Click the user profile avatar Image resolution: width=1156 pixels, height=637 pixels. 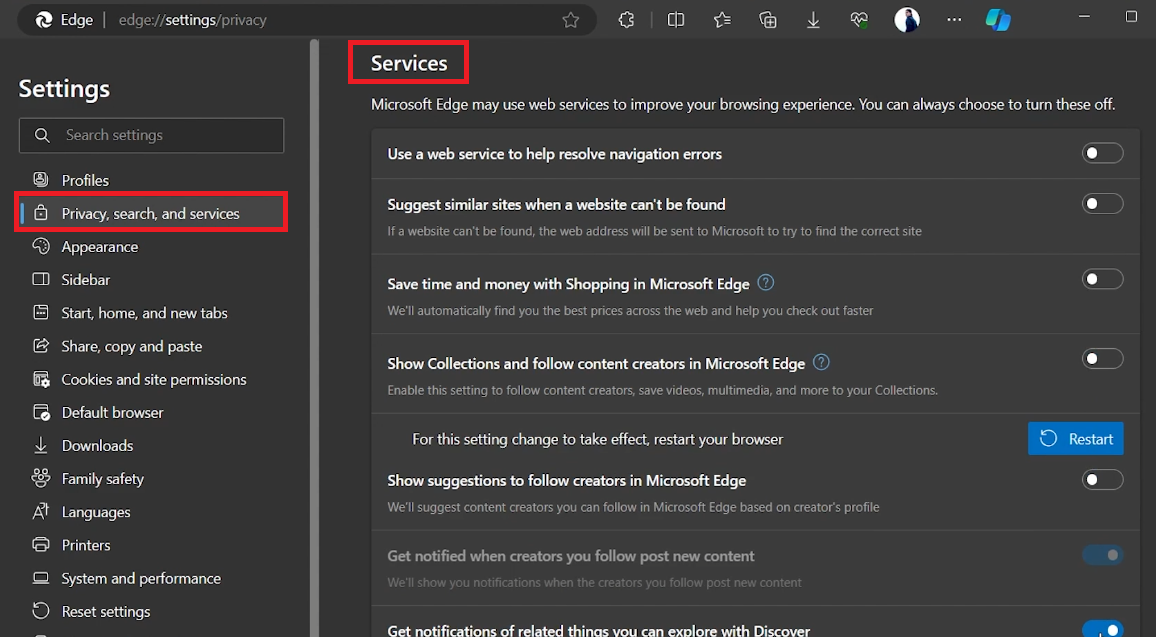pos(906,20)
